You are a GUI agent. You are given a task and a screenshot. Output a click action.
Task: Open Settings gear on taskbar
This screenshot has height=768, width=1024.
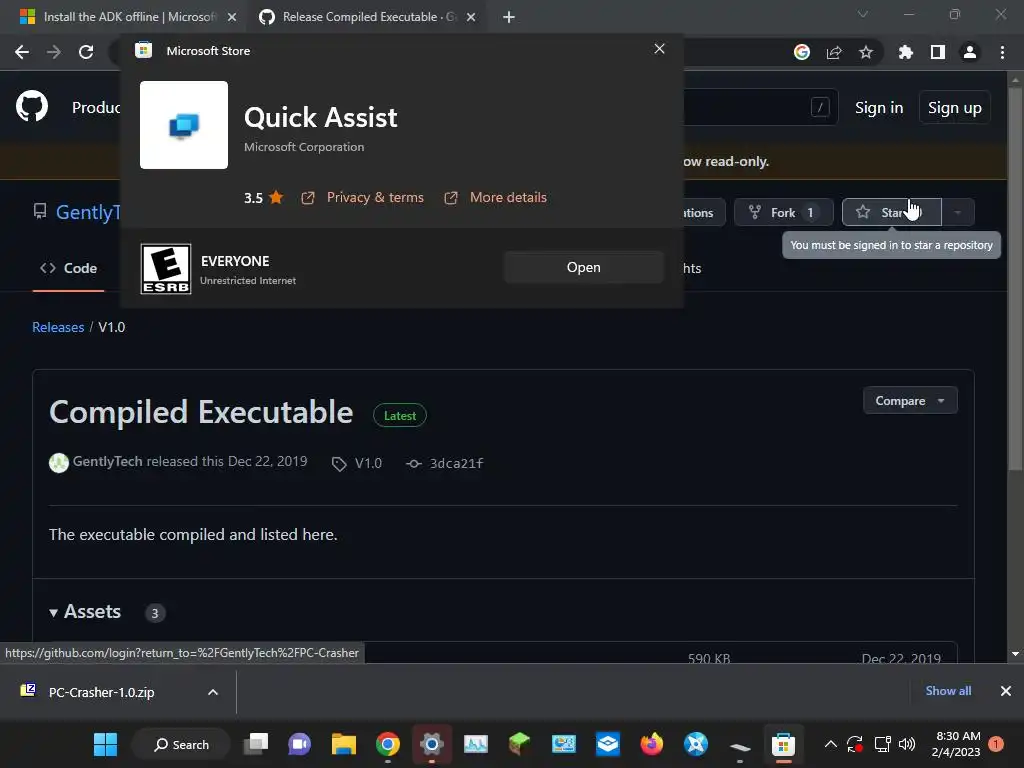[432, 744]
